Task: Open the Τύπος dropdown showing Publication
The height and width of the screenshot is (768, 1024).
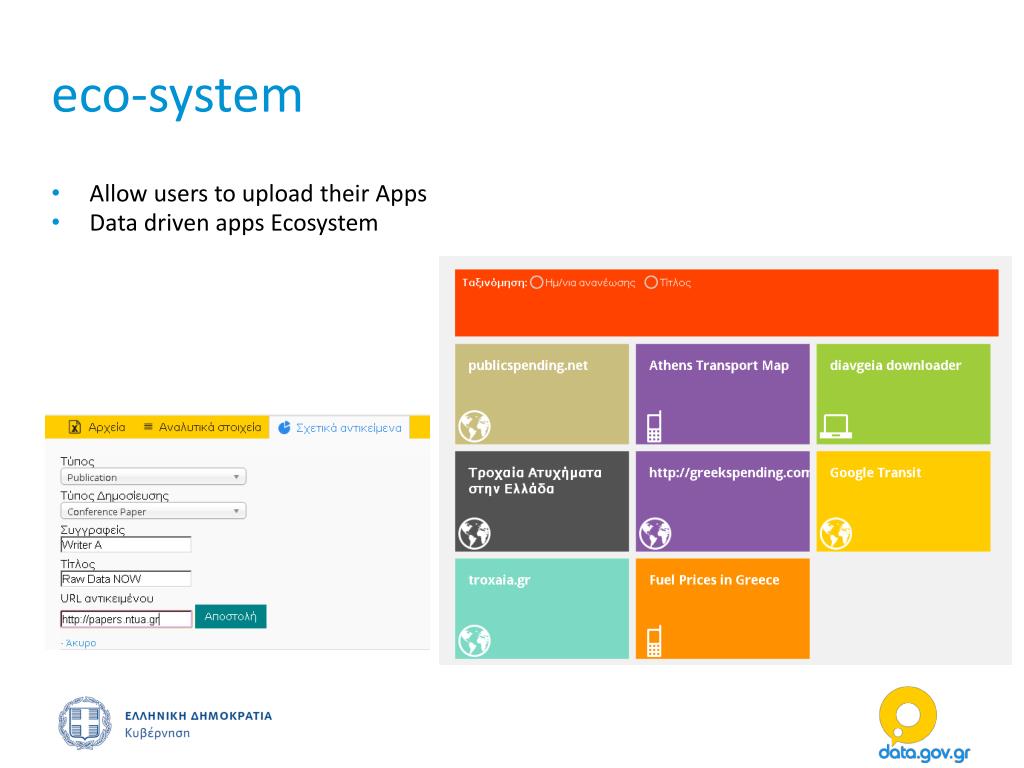Action: (x=153, y=477)
